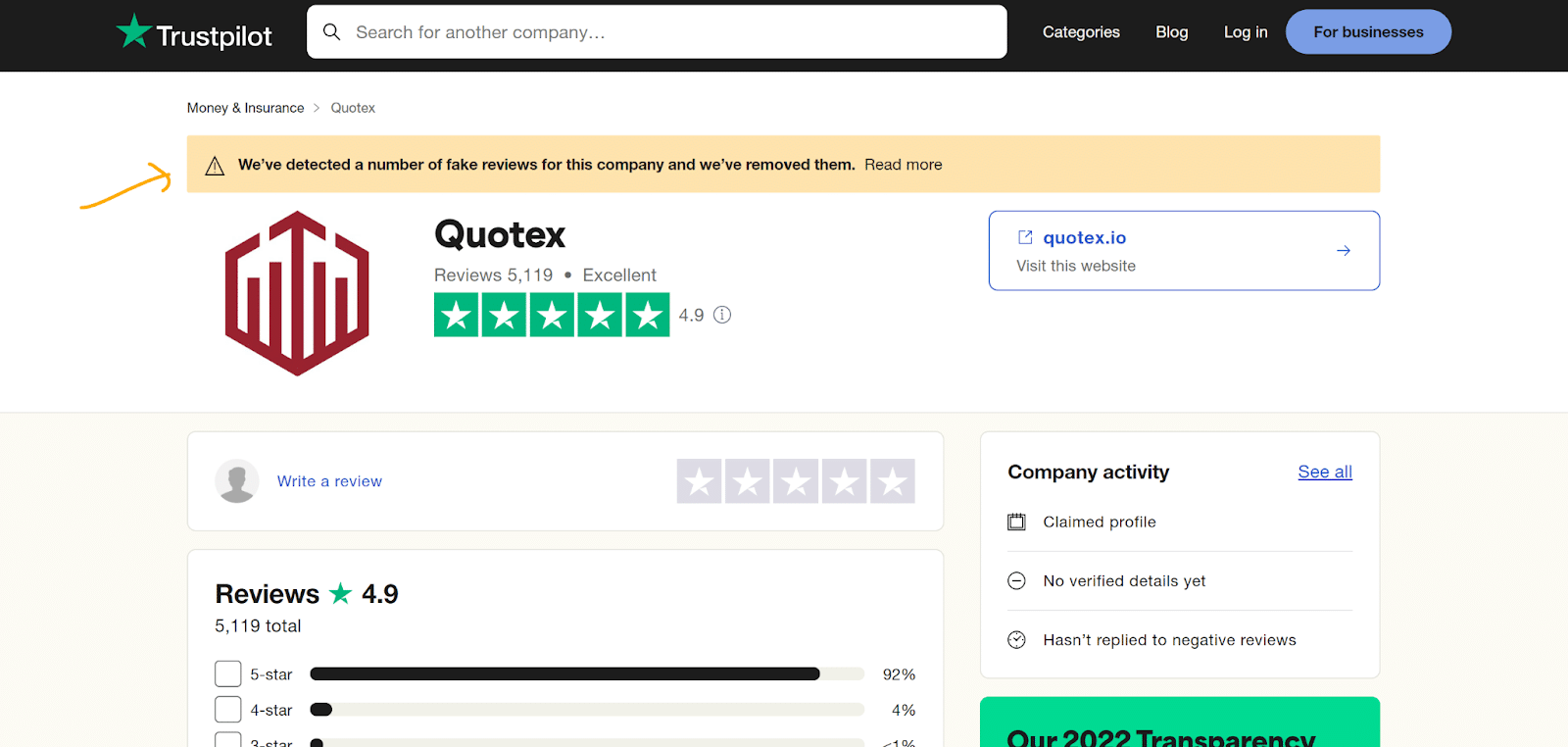Click the 4-star 4% rating bar
The width and height of the screenshot is (1568, 747).
tap(587, 709)
